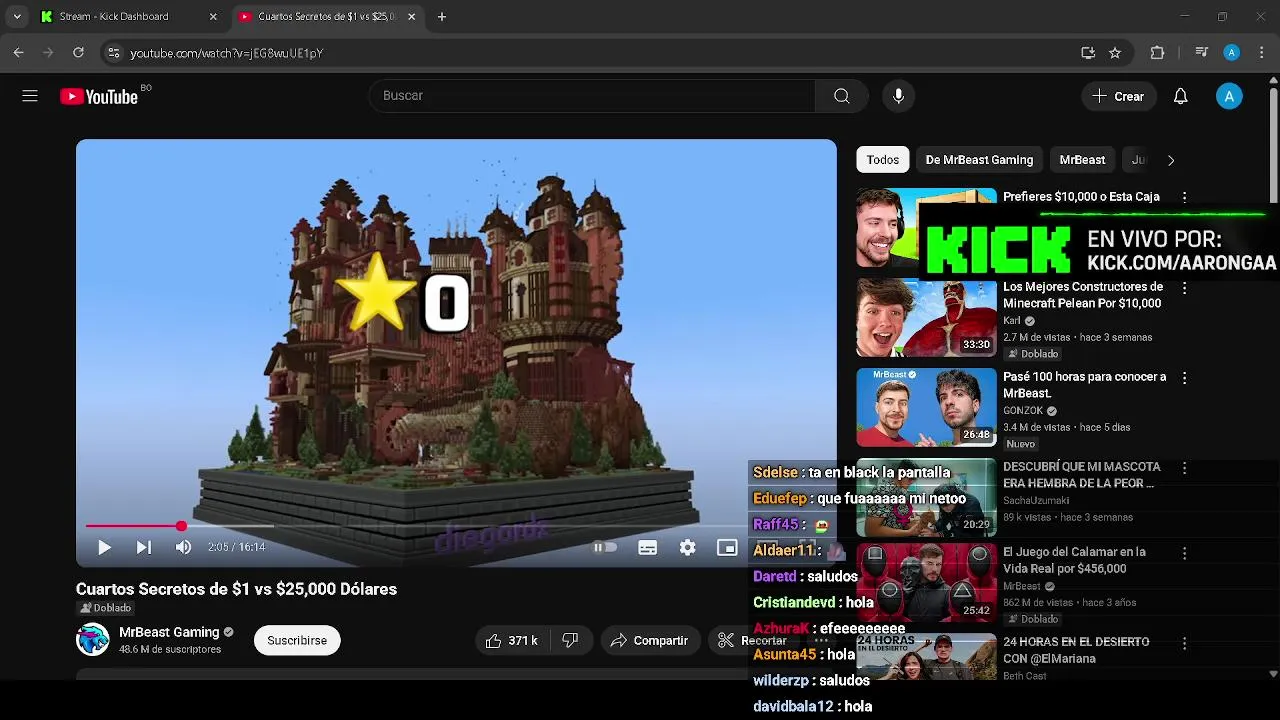This screenshot has width=1280, height=720.
Task: Go to the YouTube home logo
Action: tap(99, 96)
